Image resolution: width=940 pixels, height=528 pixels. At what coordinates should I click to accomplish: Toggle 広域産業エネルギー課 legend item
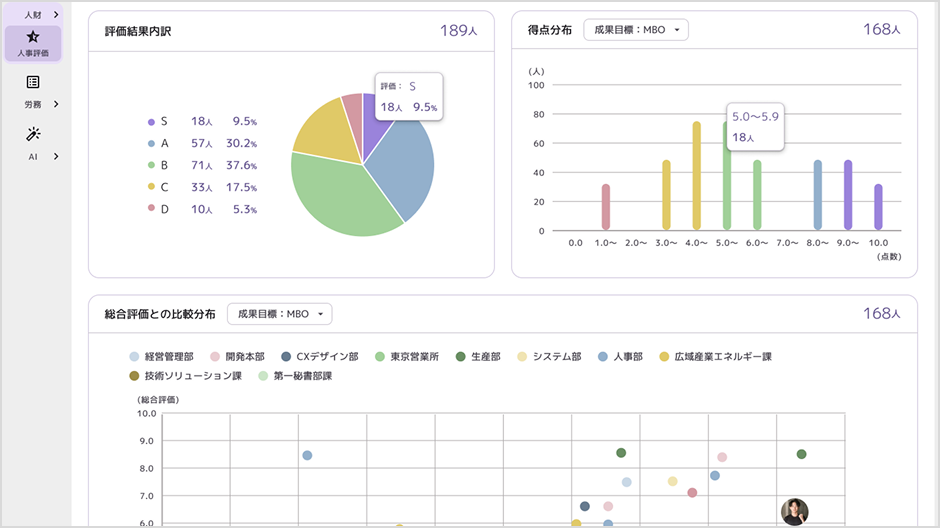coord(715,357)
